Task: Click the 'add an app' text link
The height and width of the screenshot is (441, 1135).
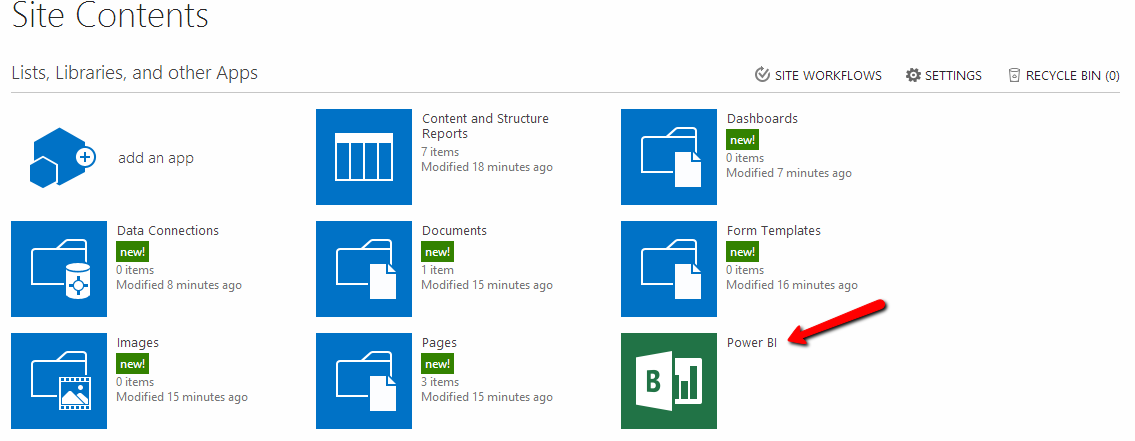Action: (156, 158)
